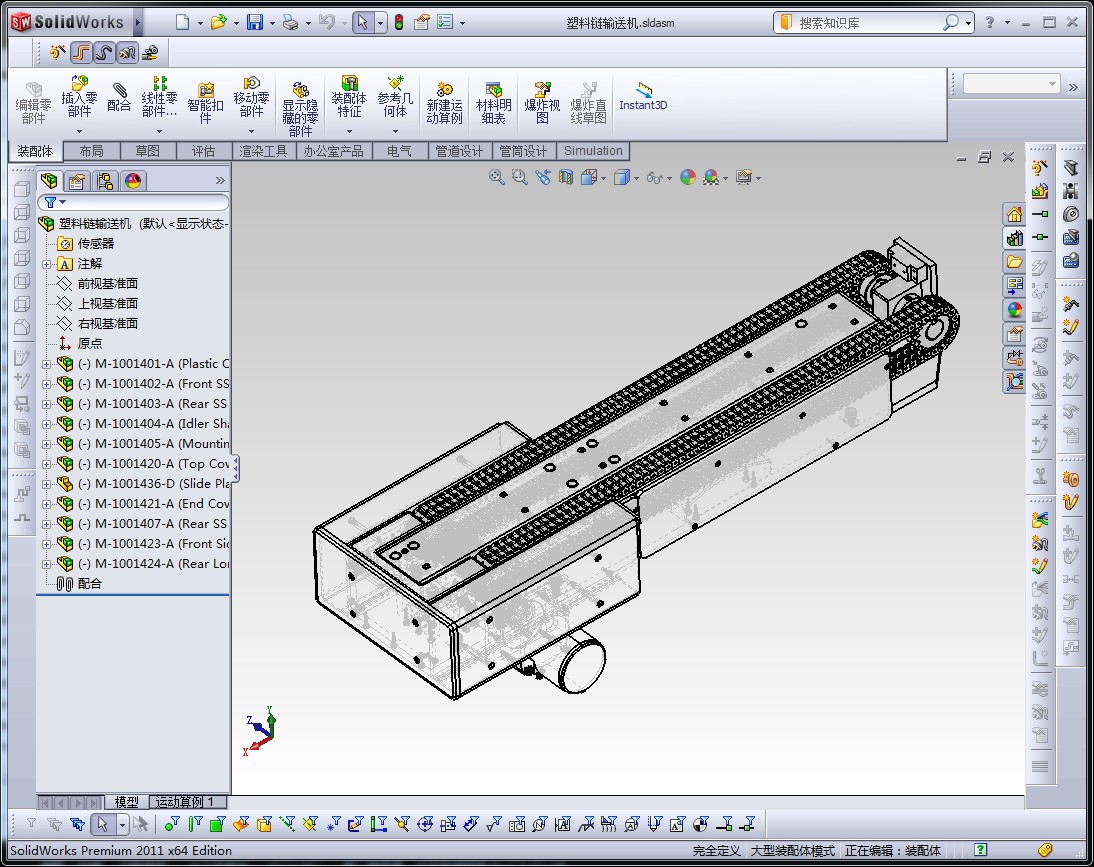Expand the M-1001401-A (Plastic C component node
Screen dimensions: 1094x867
coord(47,364)
